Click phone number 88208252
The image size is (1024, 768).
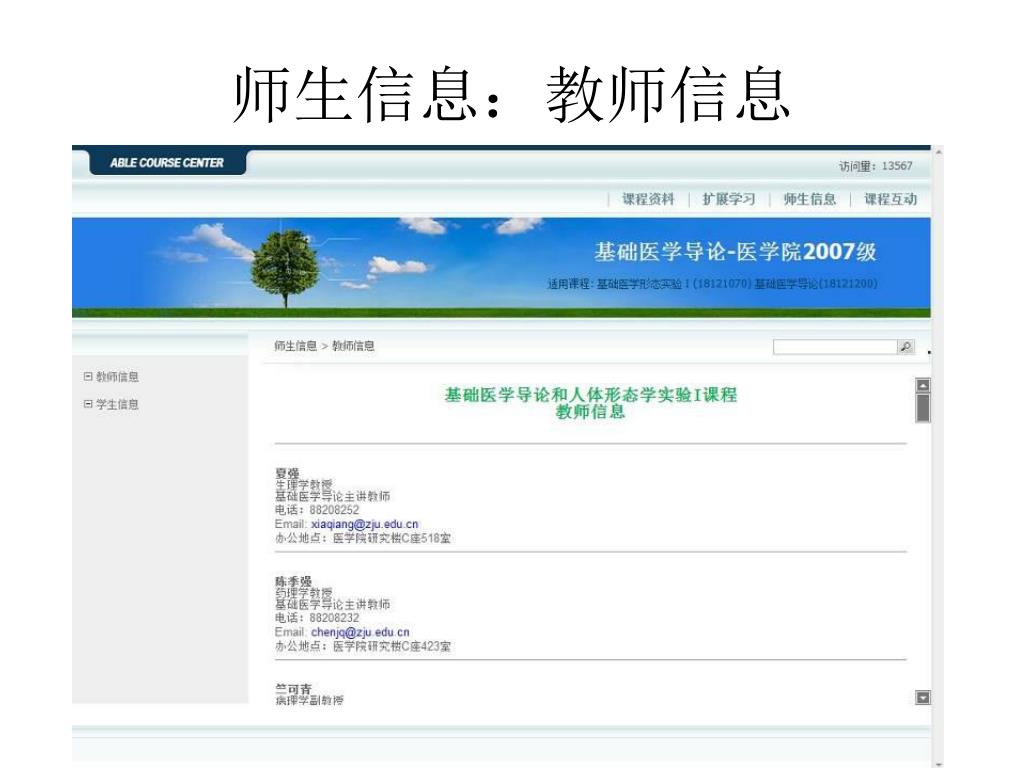pyautogui.click(x=334, y=509)
